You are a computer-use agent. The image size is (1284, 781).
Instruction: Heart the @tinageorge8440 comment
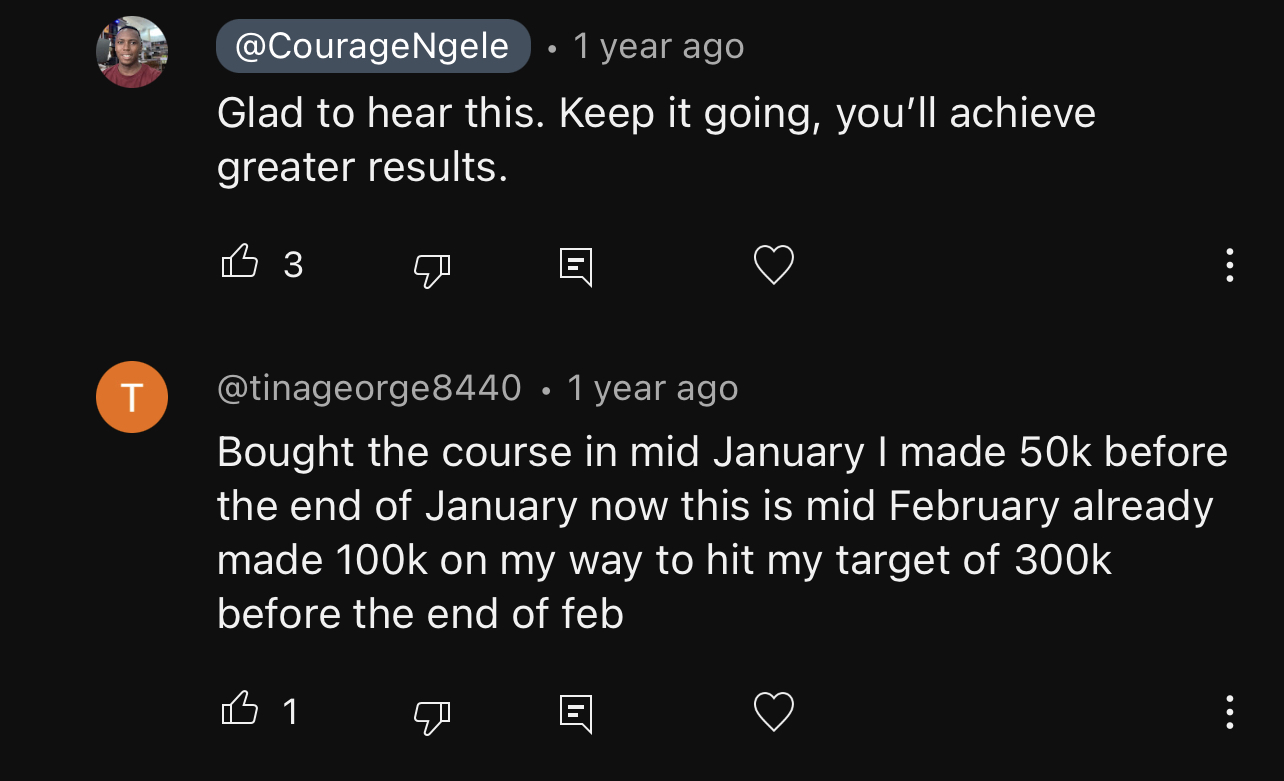click(x=773, y=712)
